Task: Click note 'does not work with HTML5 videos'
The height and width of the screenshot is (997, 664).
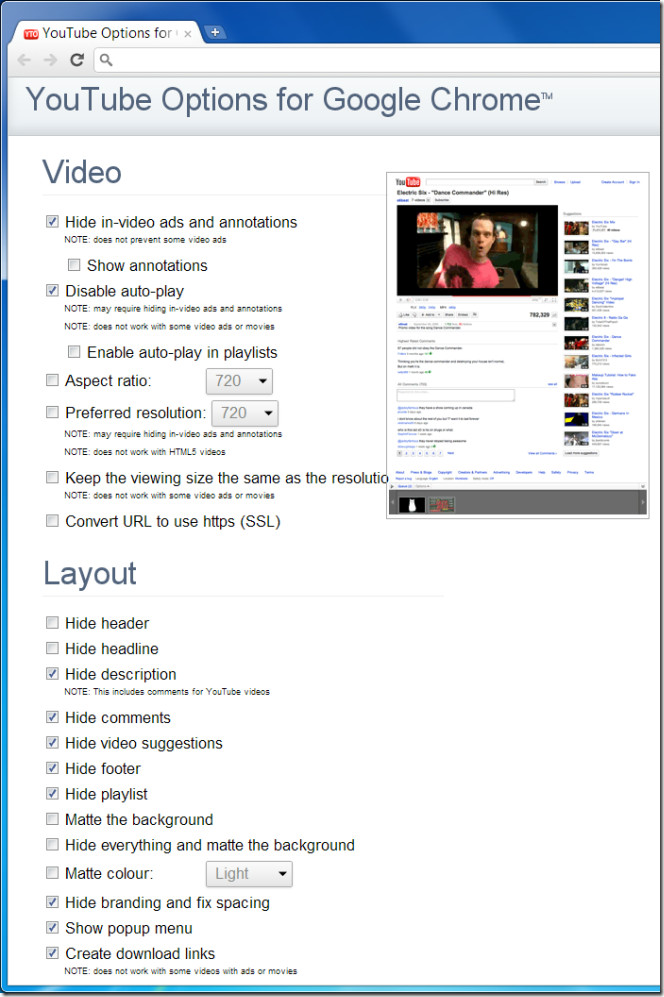Action: 144,451
